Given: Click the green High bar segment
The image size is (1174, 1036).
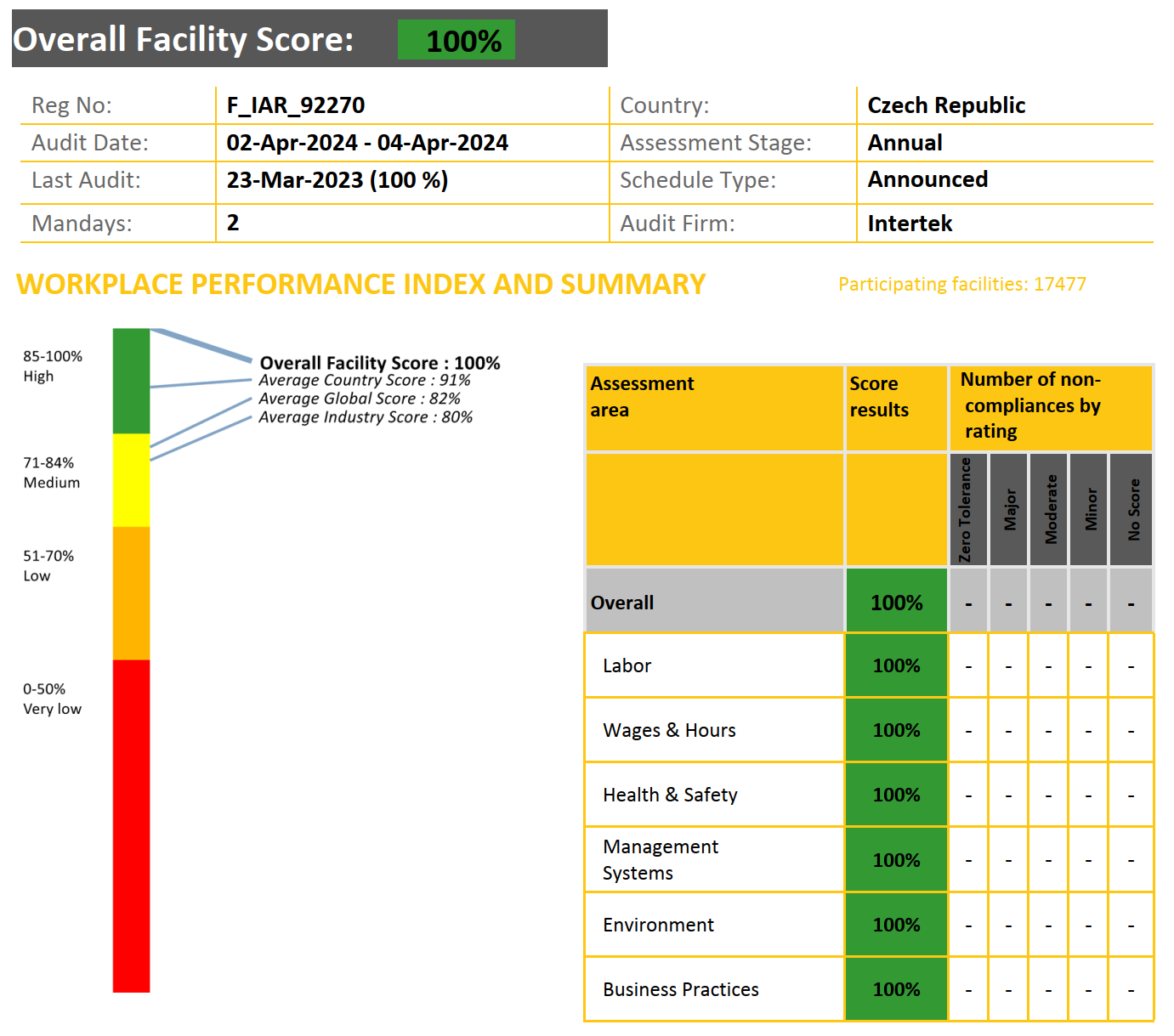Looking at the screenshot, I should (131, 381).
